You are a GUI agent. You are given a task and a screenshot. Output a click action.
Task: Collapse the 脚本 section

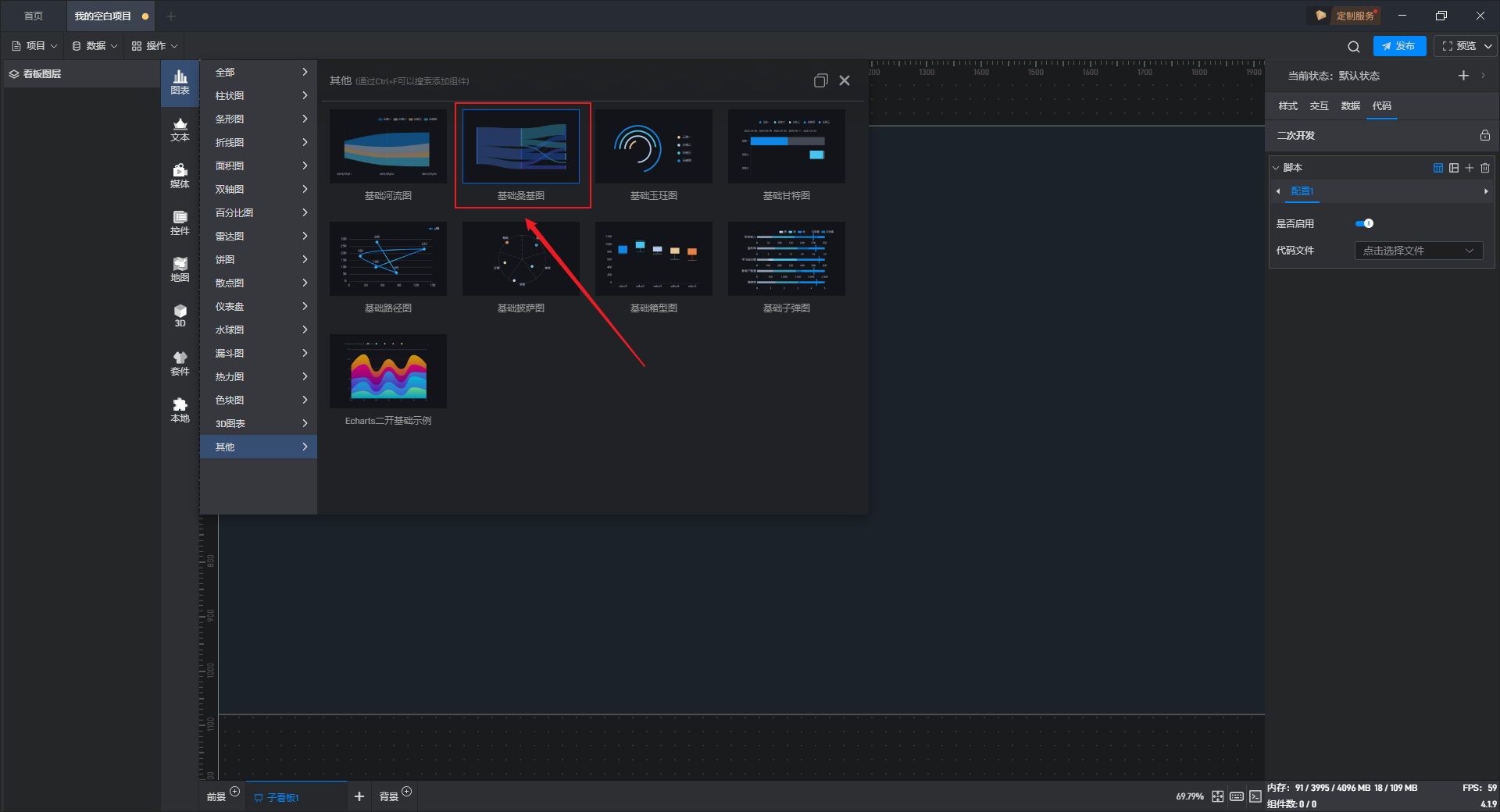click(x=1276, y=168)
